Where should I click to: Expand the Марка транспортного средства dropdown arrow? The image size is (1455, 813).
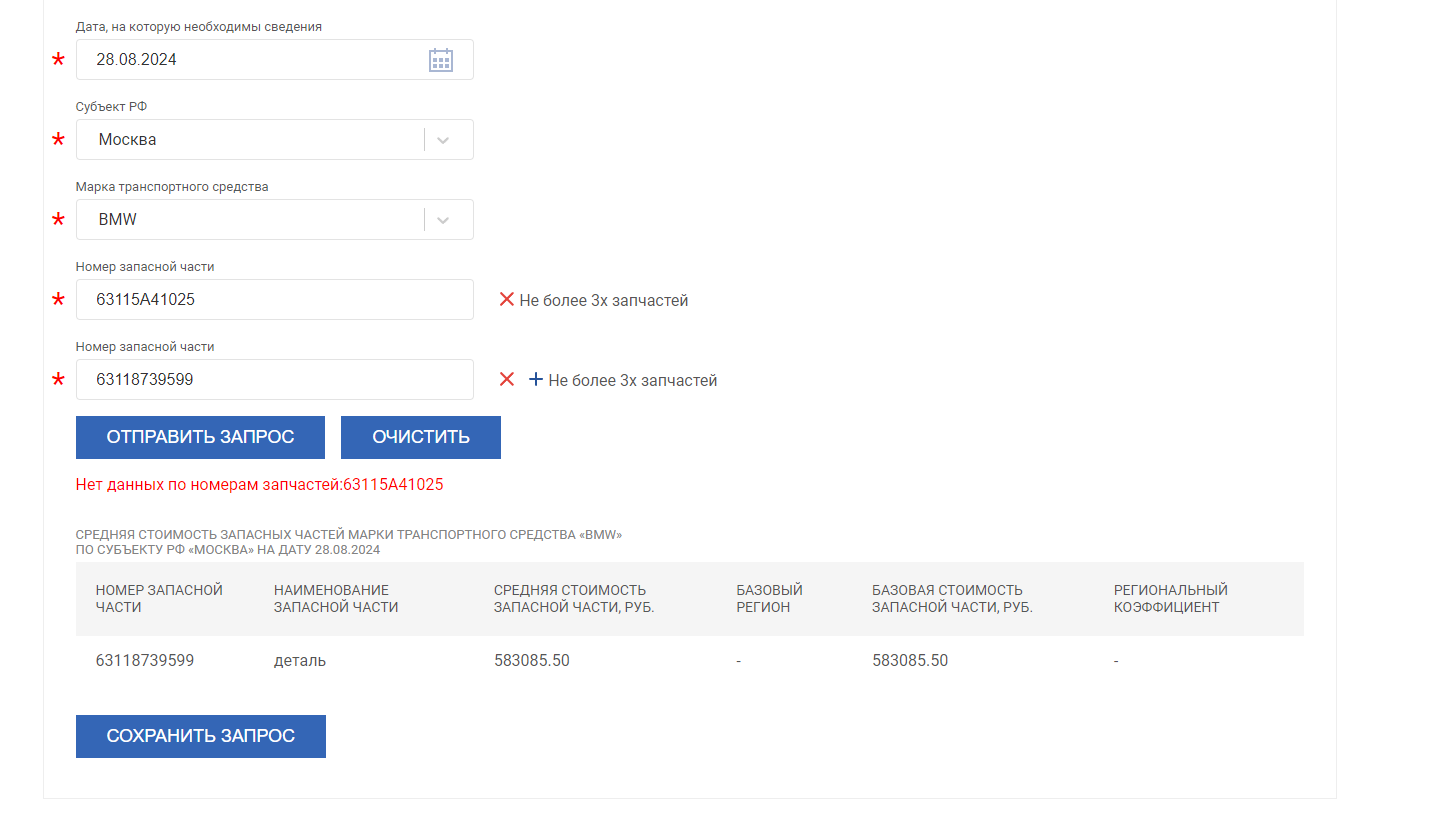(444, 220)
